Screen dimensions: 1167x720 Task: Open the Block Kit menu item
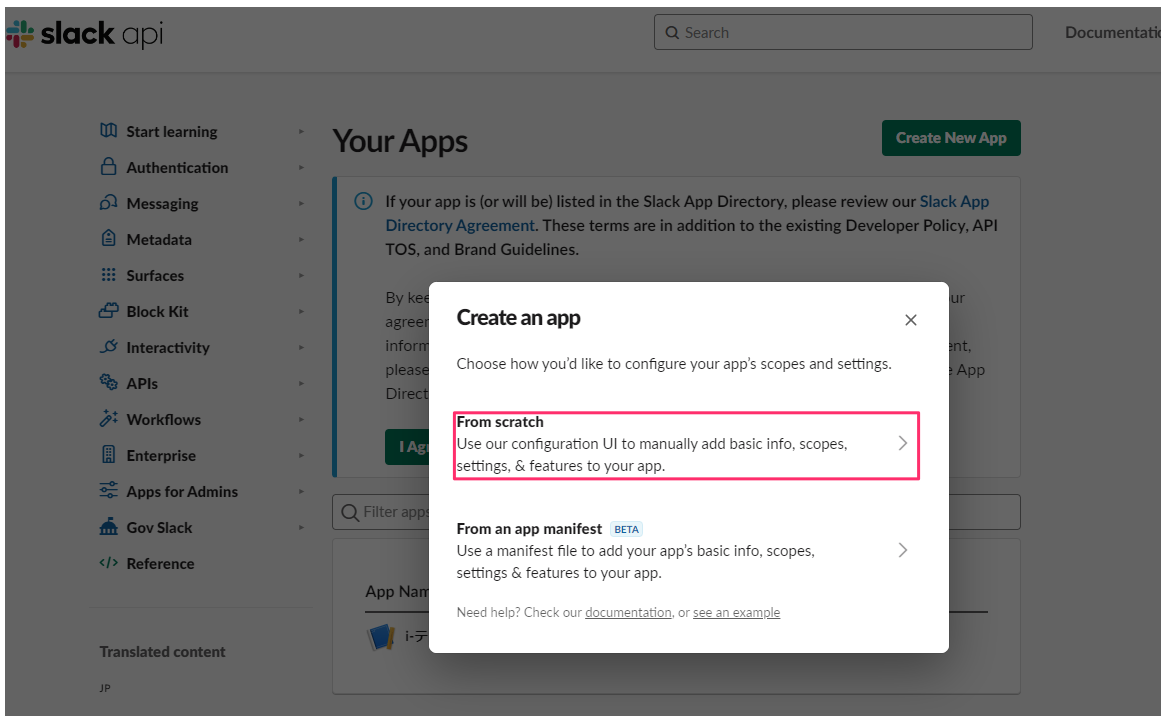(157, 311)
